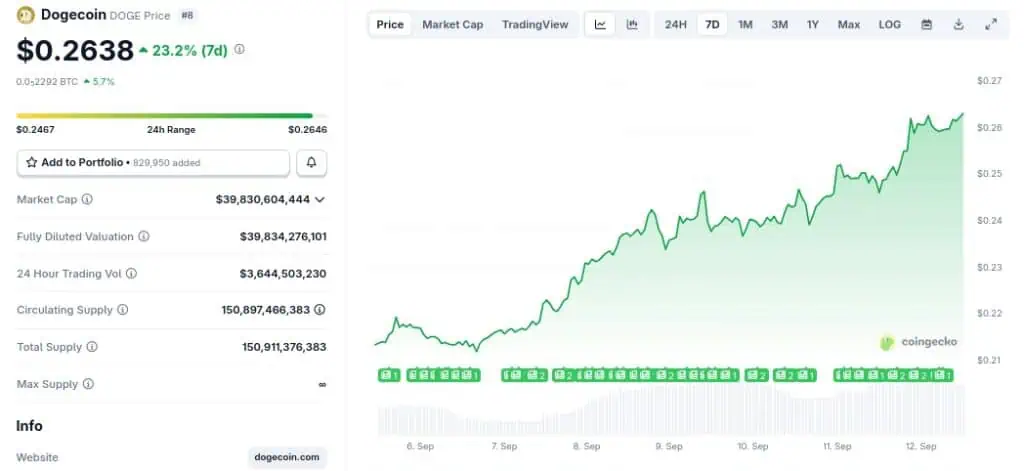Screen dimensions: 1024x471
Task: Set chart range to 24H
Action: tap(676, 25)
